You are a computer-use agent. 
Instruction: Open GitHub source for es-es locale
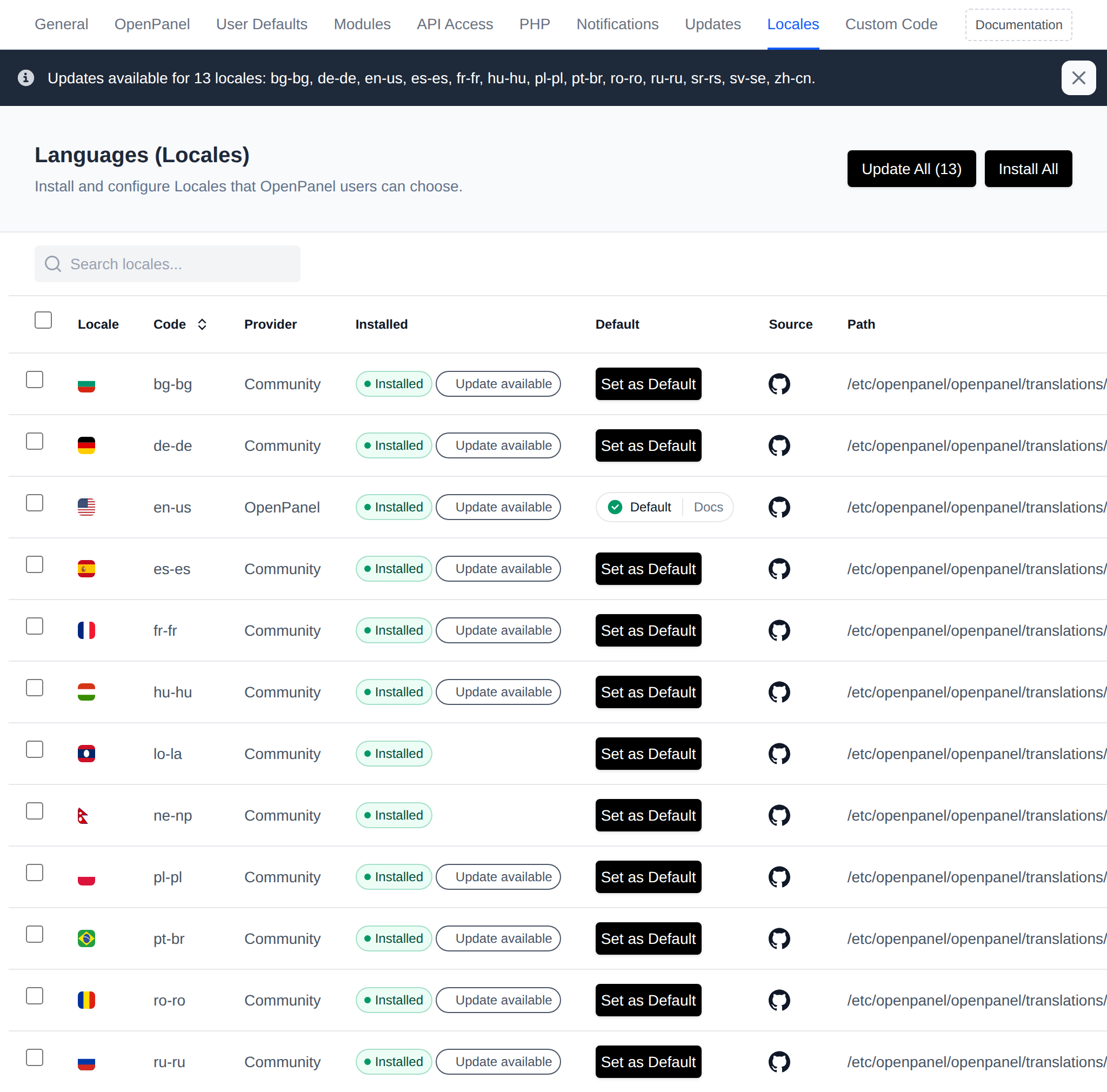[x=779, y=568]
